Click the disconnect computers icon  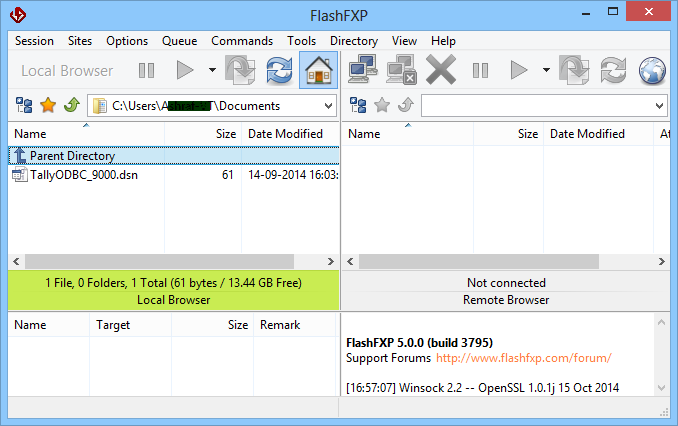point(402,69)
